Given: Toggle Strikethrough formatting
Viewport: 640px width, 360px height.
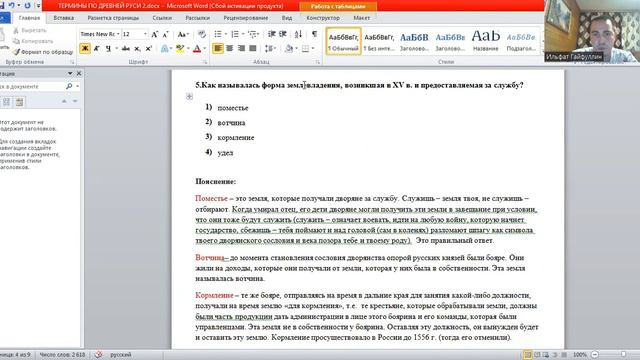Looking at the screenshot, I should [126, 49].
